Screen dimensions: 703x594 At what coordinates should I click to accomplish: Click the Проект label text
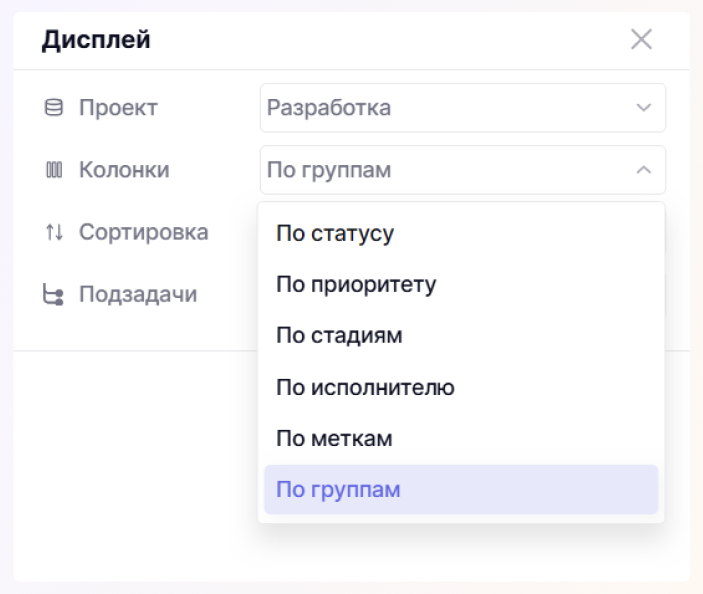(x=118, y=108)
